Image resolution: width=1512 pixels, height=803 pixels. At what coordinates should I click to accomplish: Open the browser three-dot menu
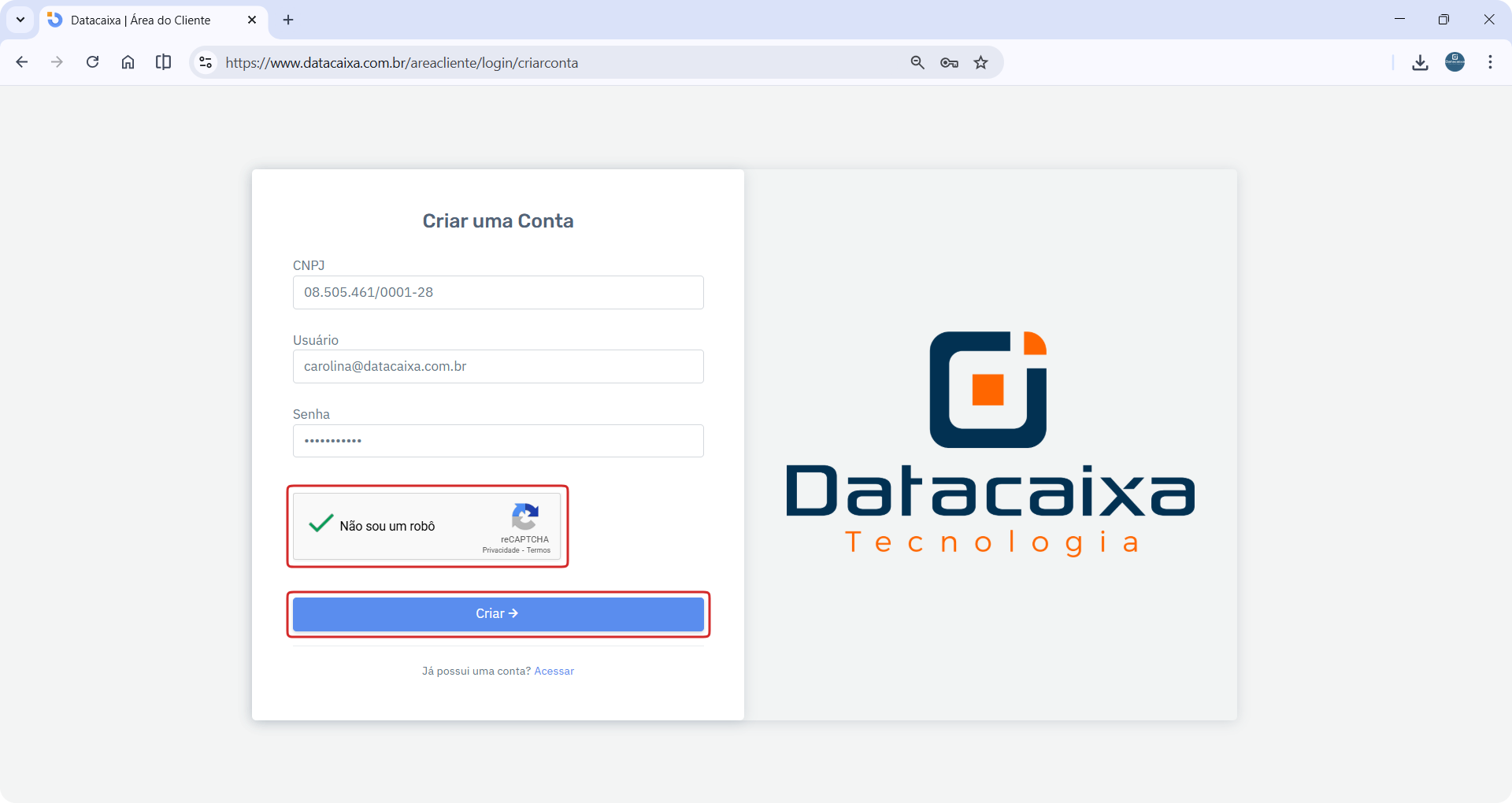click(x=1490, y=62)
